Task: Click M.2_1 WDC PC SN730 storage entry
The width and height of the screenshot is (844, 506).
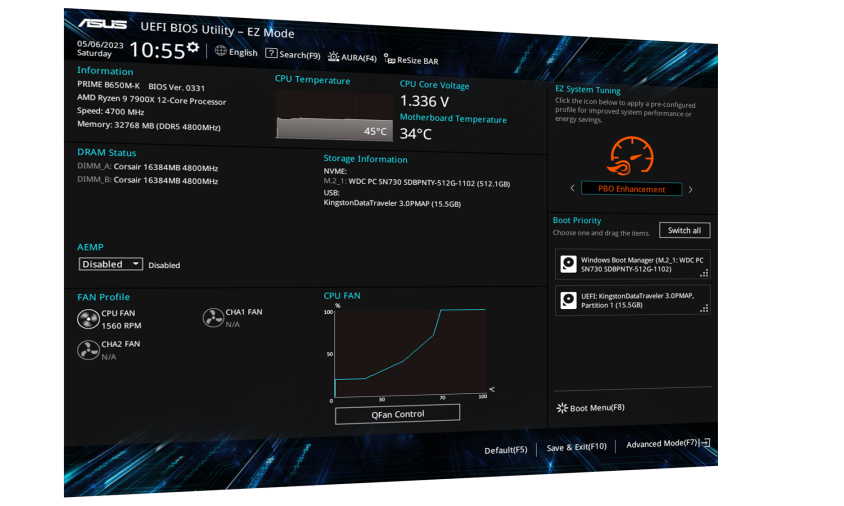Action: (x=417, y=182)
